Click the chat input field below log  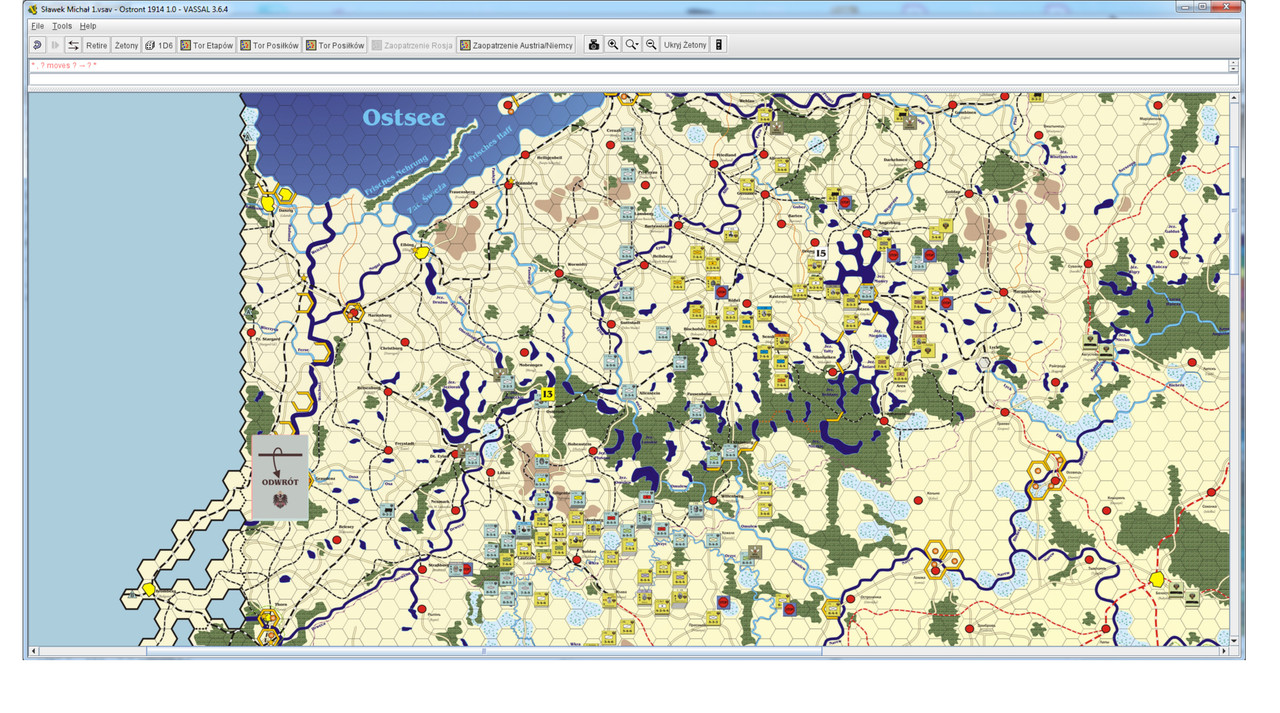(x=632, y=80)
